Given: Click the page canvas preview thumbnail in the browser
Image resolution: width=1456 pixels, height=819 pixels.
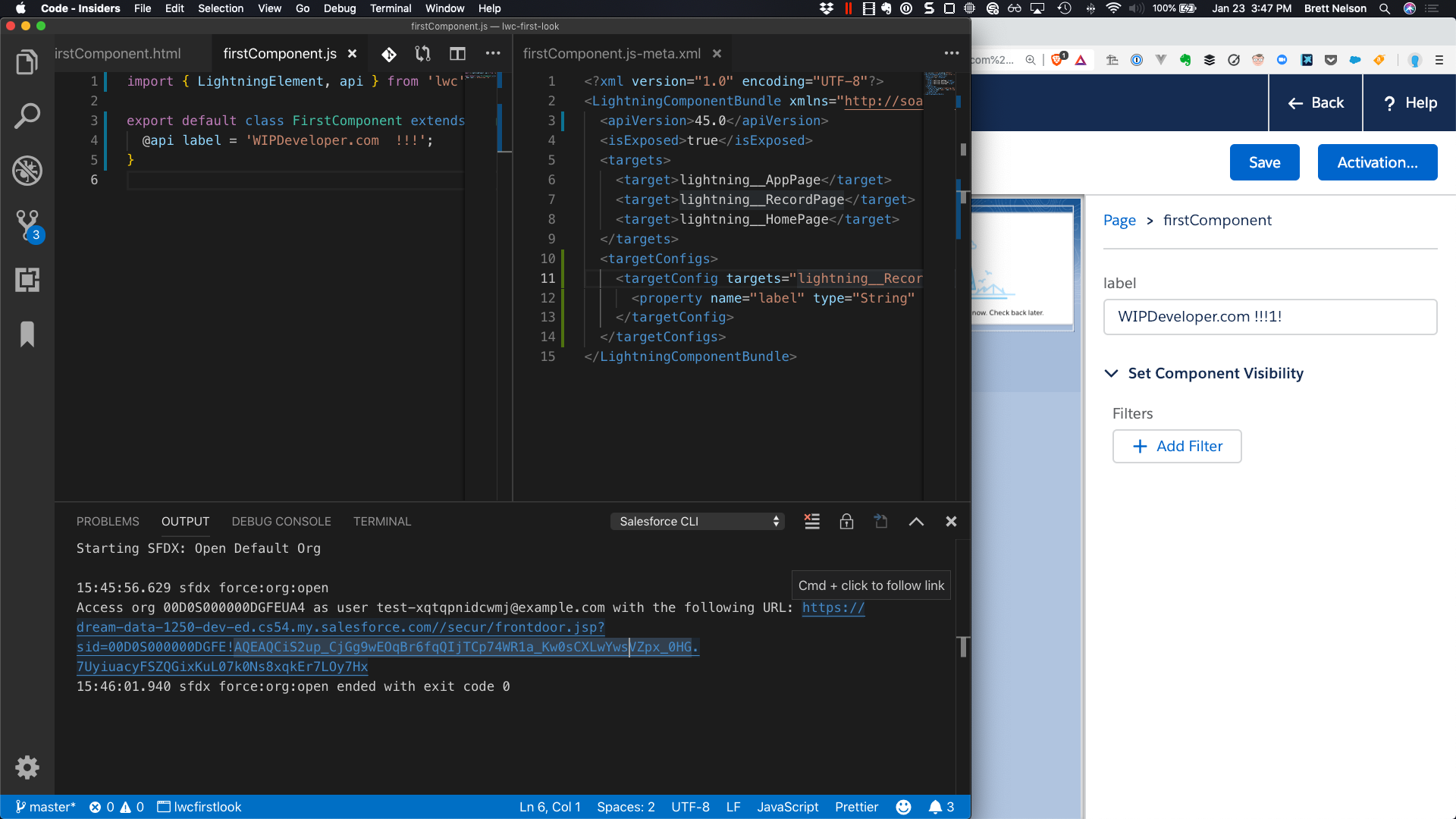Looking at the screenshot, I should (x=1022, y=265).
